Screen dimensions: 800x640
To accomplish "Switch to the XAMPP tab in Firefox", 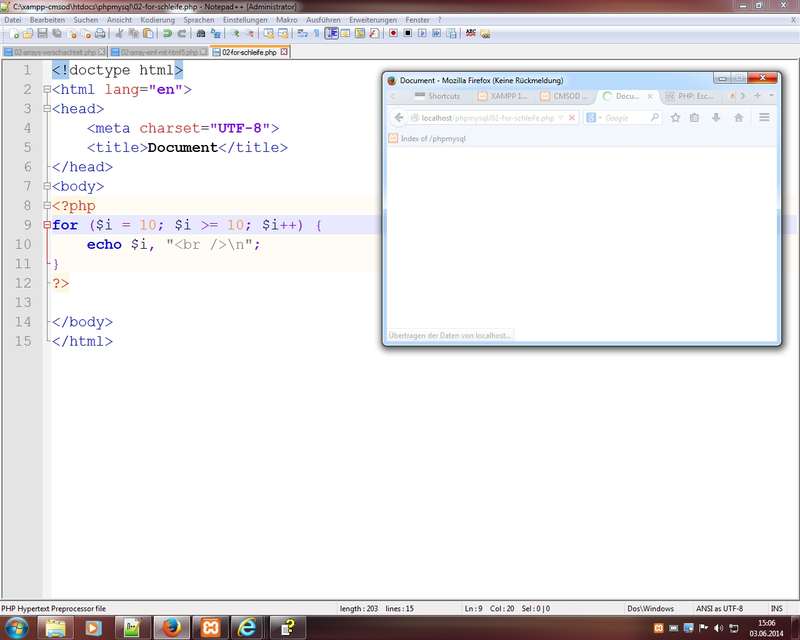I will [x=503, y=96].
